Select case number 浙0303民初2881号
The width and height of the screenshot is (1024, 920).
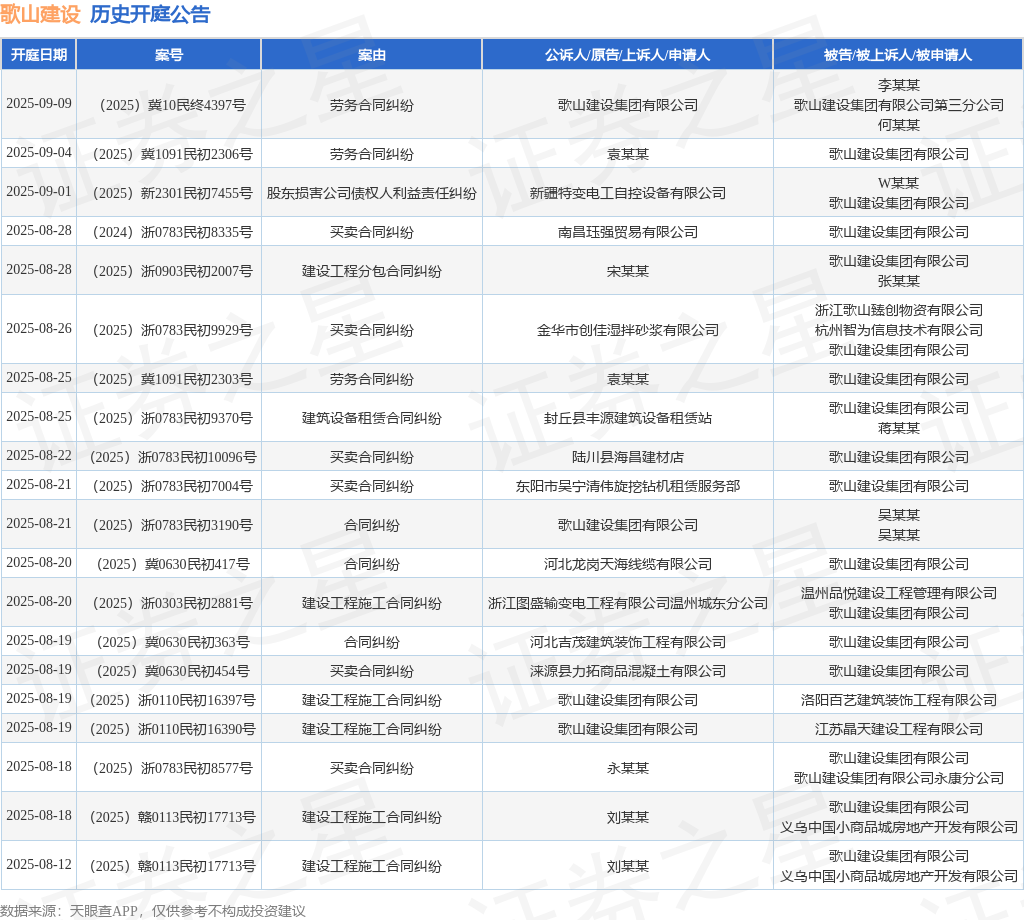172,603
